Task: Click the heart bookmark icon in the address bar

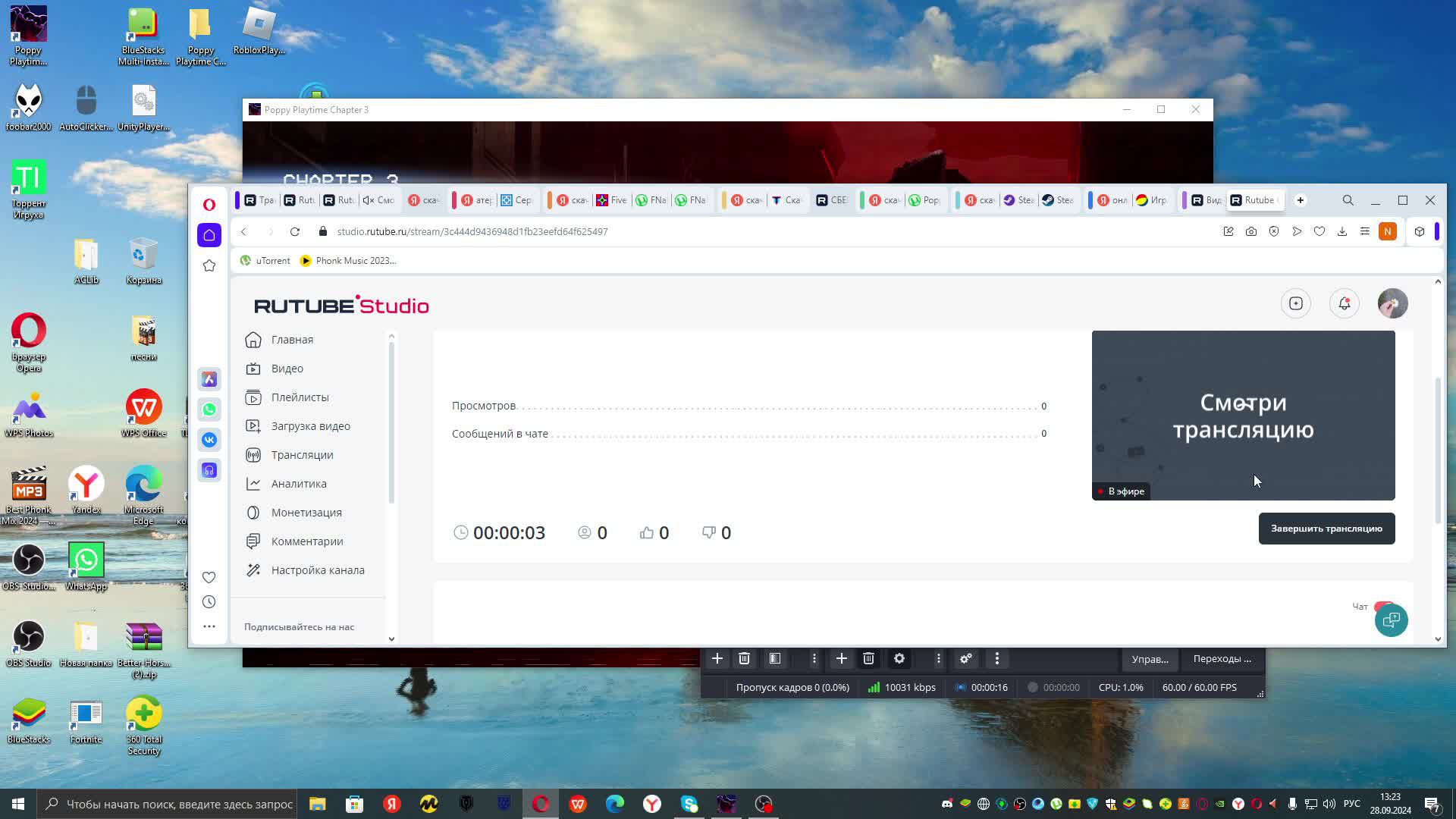Action: tap(1319, 231)
